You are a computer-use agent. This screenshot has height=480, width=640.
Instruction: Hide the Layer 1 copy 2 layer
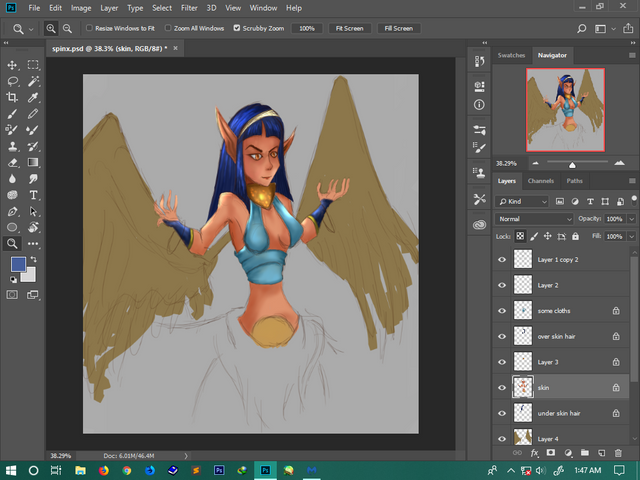point(502,260)
